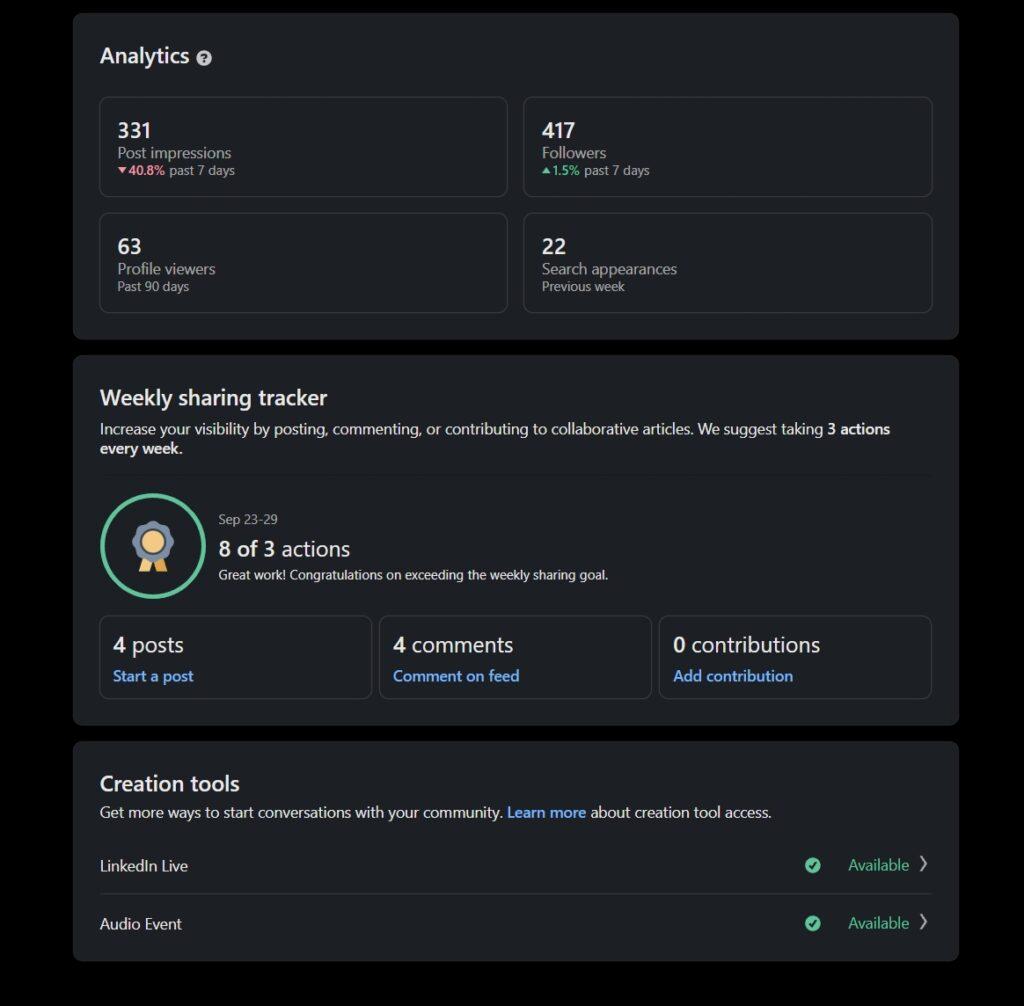Select the LinkedIn Live tool label
This screenshot has height=1006, width=1024.
(144, 866)
